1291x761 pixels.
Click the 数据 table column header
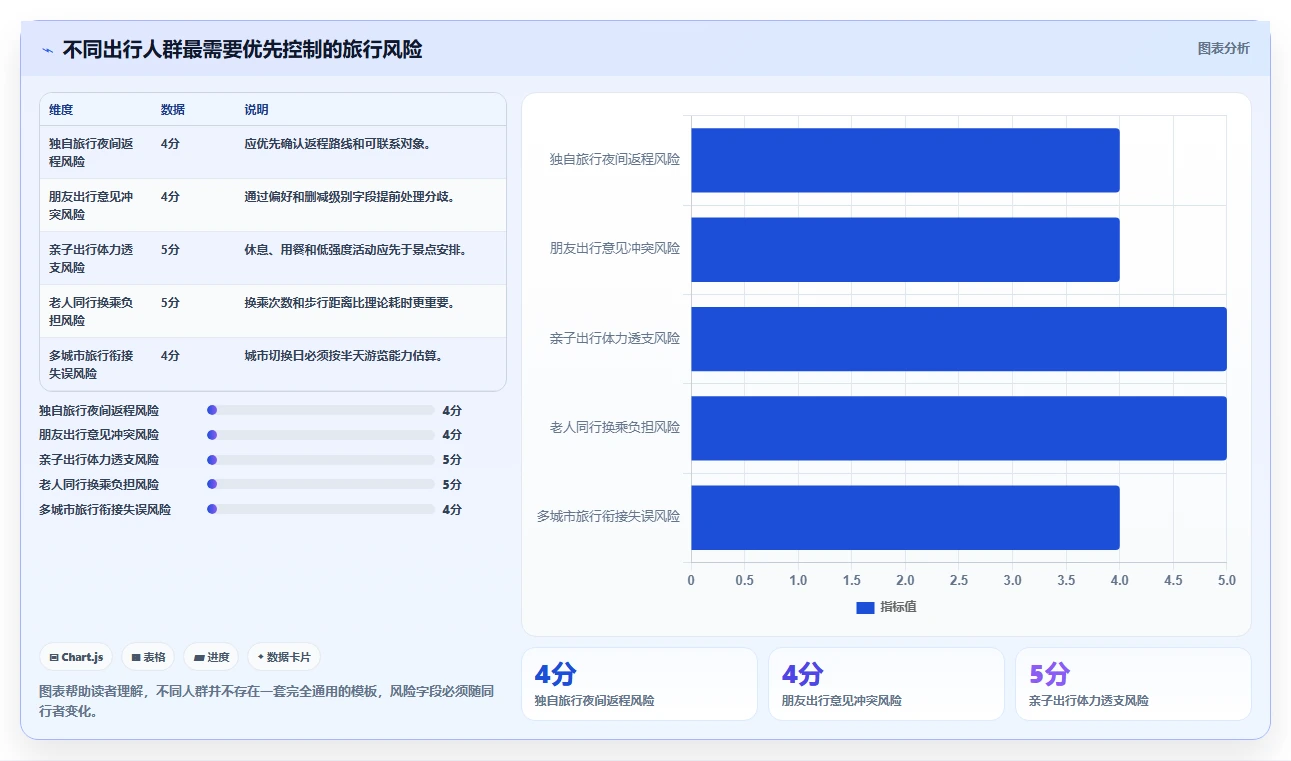173,110
